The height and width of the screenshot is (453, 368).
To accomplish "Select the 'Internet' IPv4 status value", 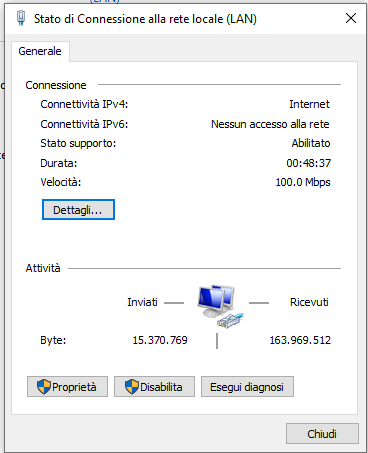I will (x=309, y=104).
